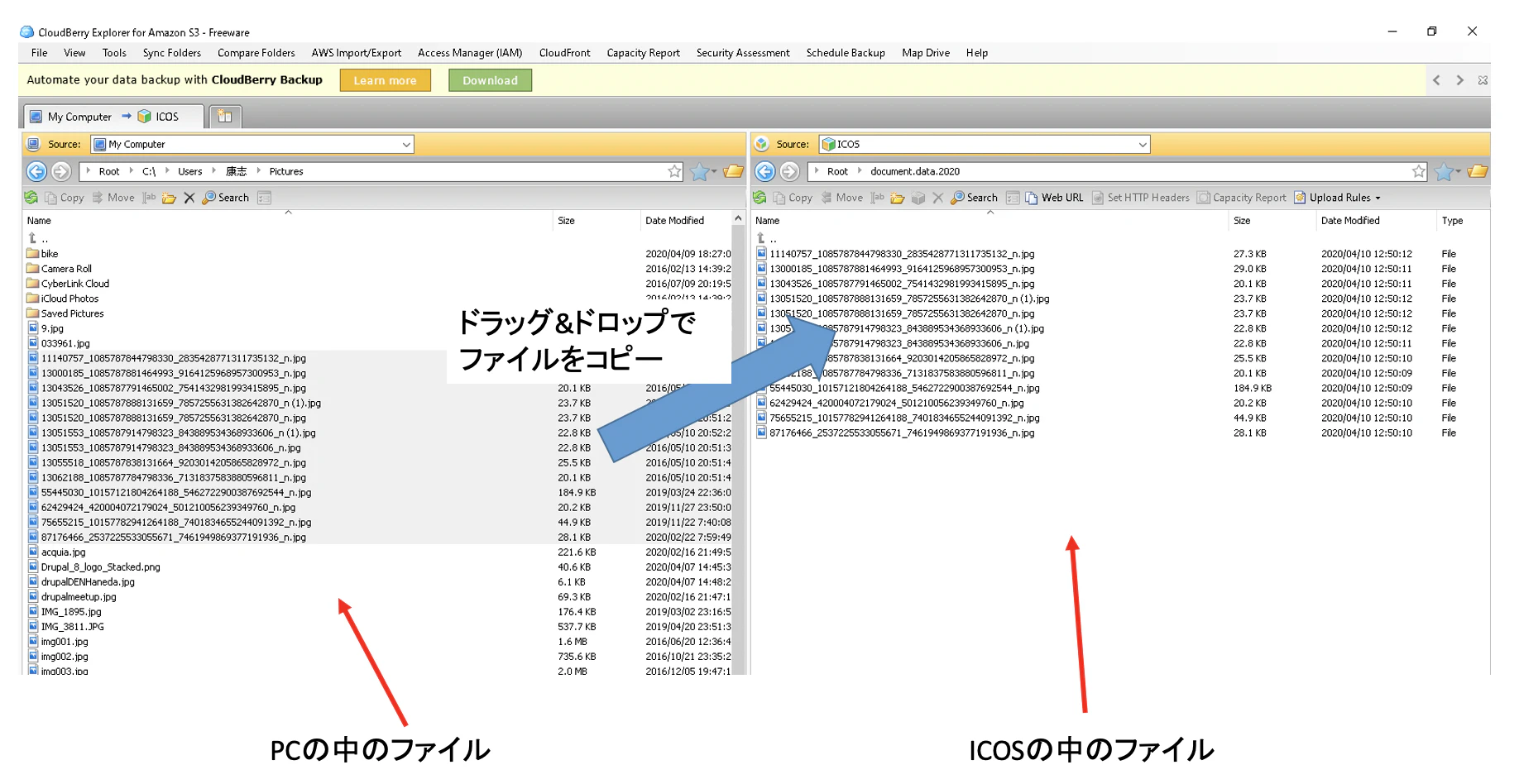This screenshot has width=1519, height=784.
Task: Refresh the ICOS pane file list
Action: (759, 198)
